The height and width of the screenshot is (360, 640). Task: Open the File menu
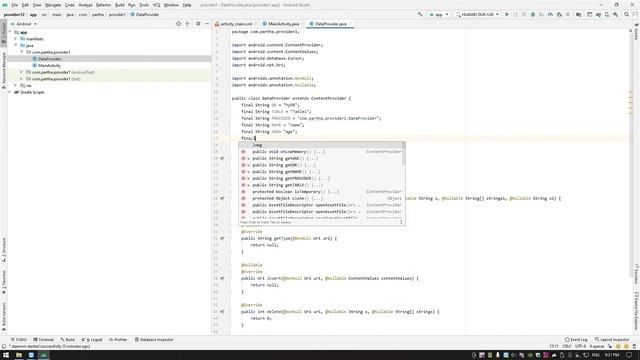pyautogui.click(x=14, y=5)
